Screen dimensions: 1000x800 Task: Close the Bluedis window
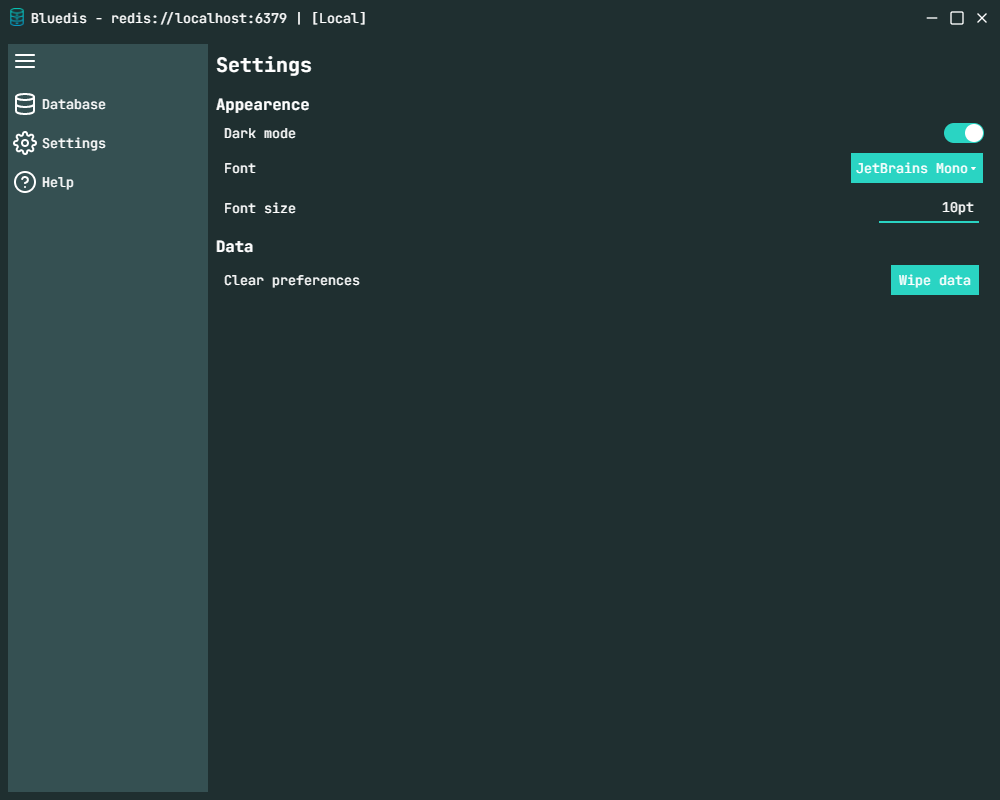pos(981,18)
